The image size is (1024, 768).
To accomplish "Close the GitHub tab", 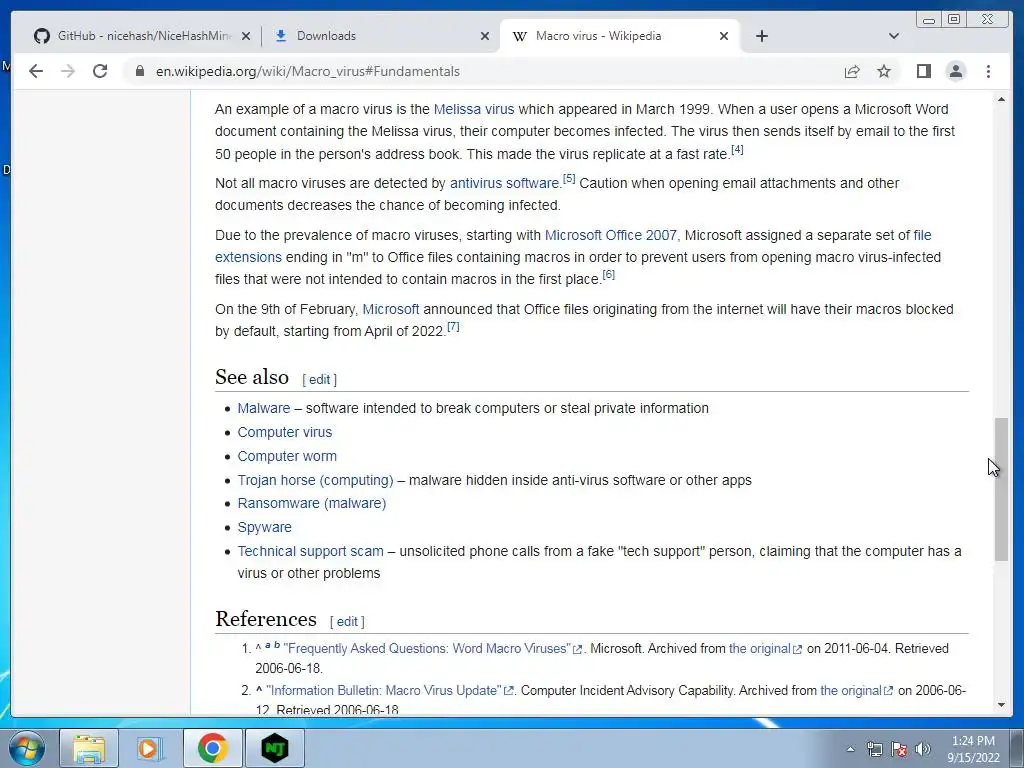I will click(x=246, y=37).
